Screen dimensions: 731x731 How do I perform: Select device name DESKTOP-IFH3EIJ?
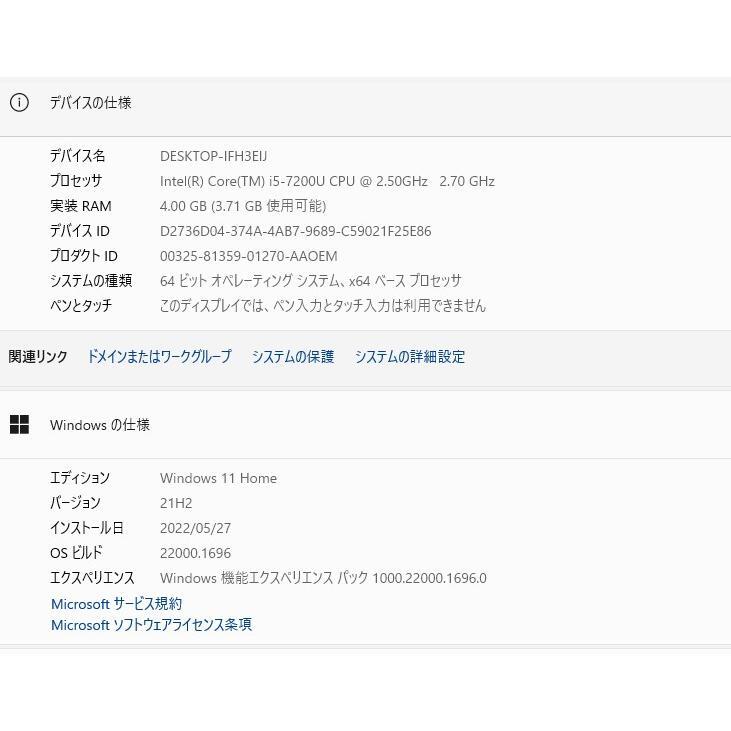point(214,156)
